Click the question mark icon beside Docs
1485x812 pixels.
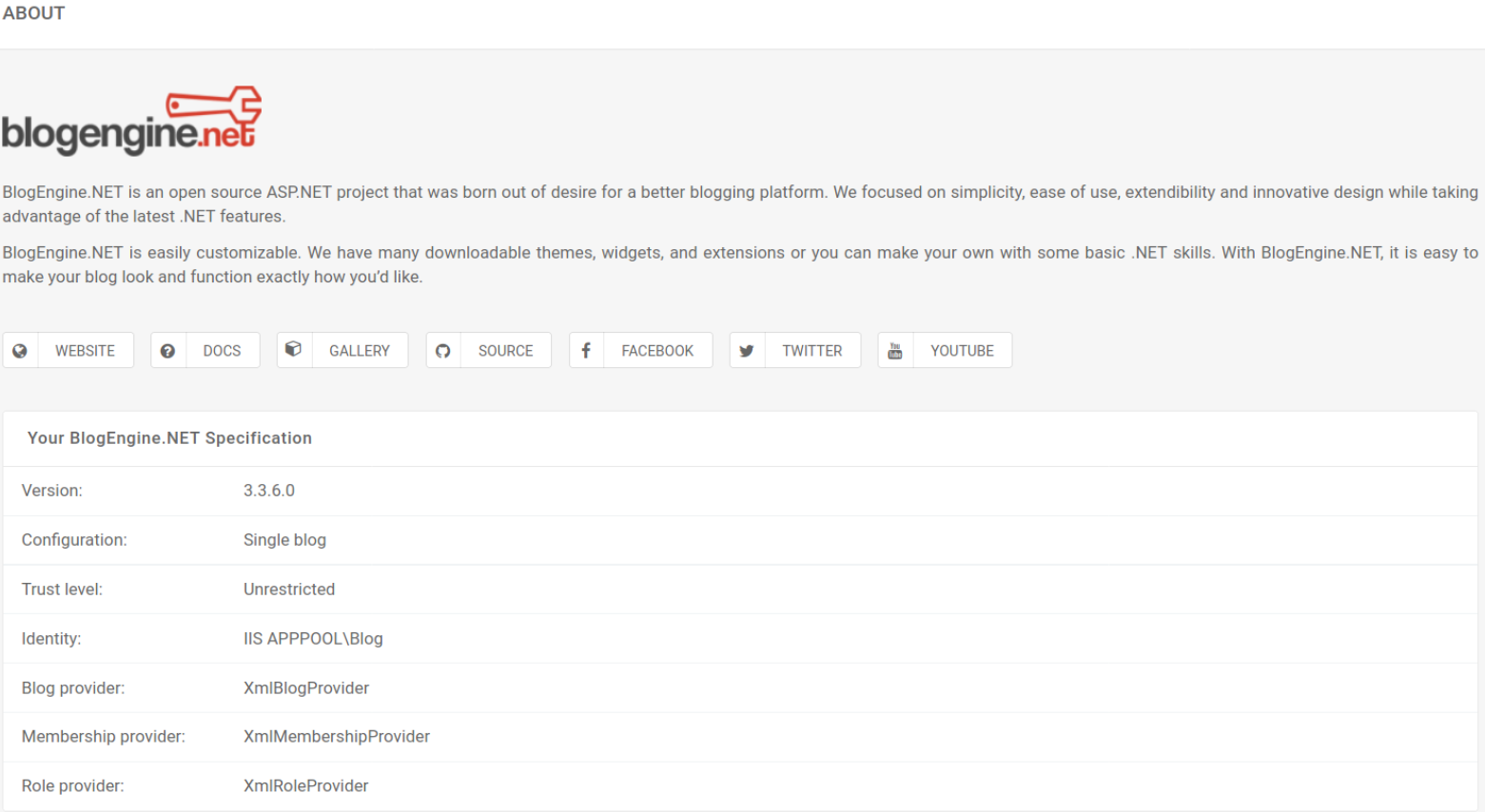[167, 351]
